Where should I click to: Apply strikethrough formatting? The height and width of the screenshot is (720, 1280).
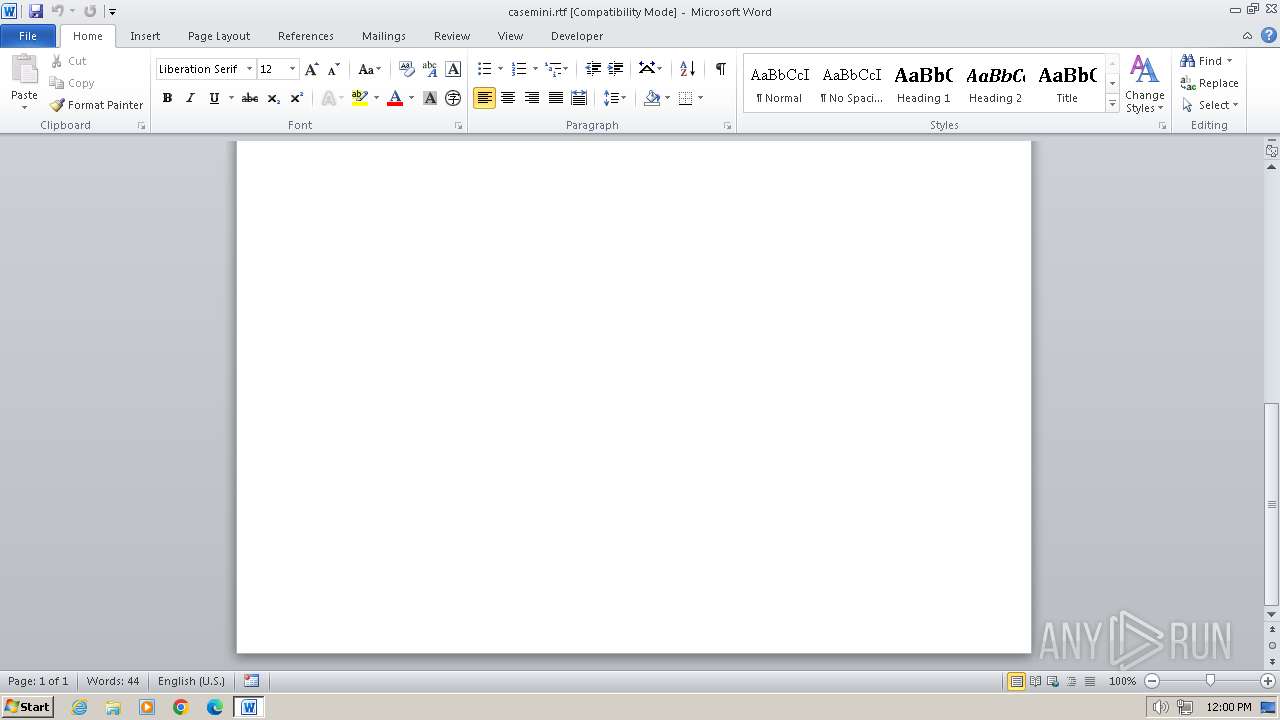tap(250, 98)
